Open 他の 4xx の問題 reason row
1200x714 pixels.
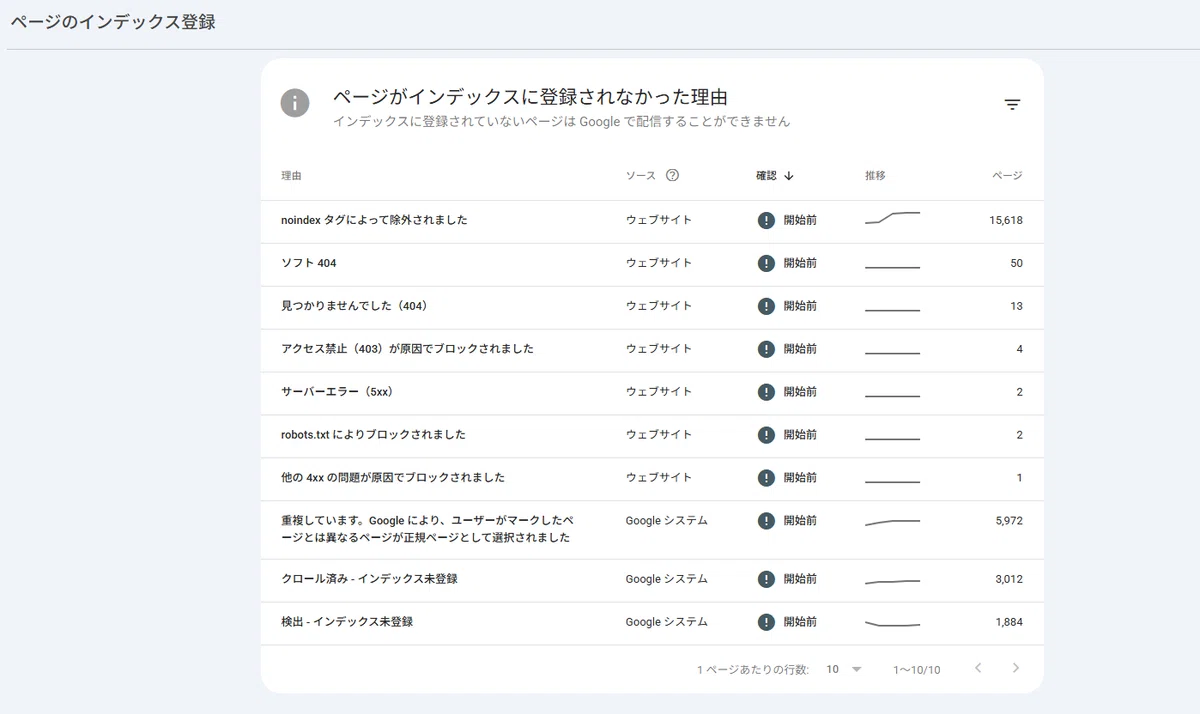(x=652, y=478)
